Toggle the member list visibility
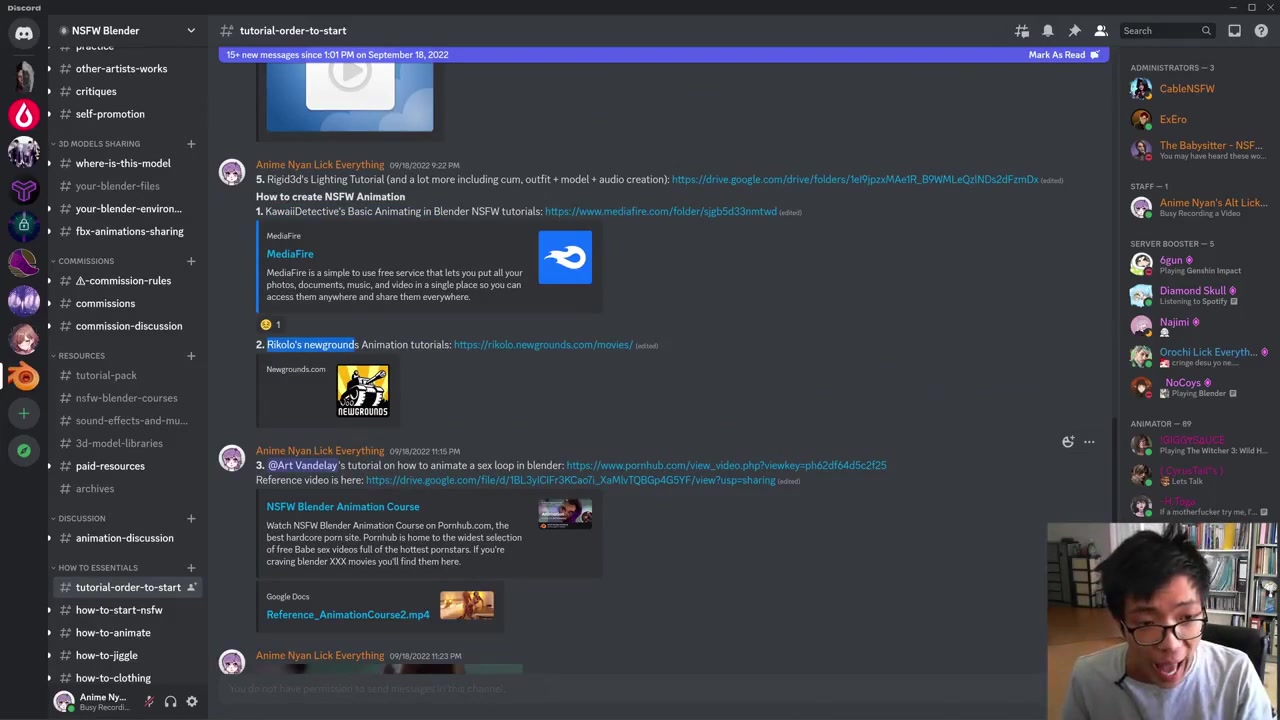The height and width of the screenshot is (720, 1280). click(1100, 31)
